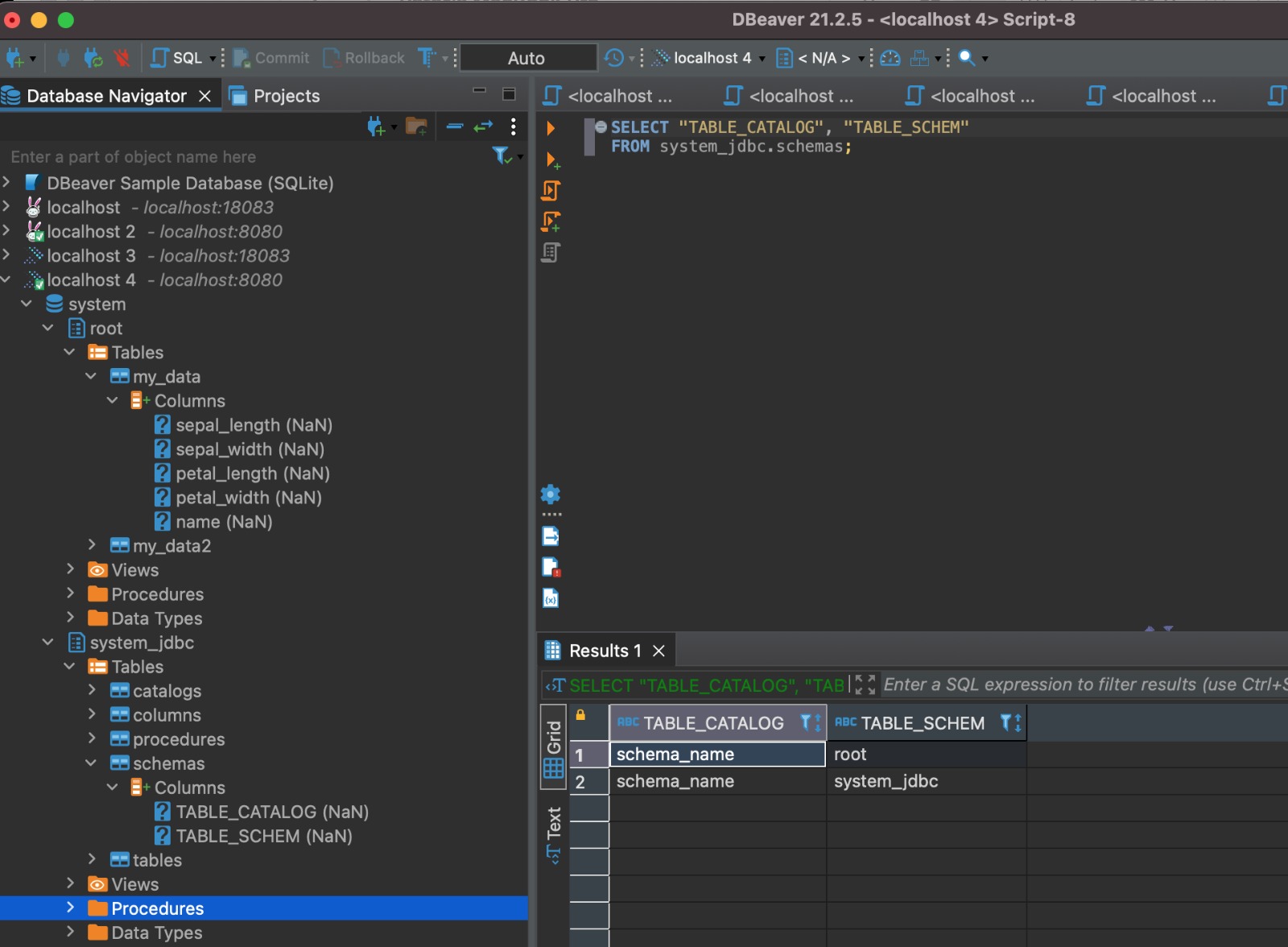This screenshot has height=947, width=1288.
Task: Open the editor settings gear icon
Action: pos(551,494)
